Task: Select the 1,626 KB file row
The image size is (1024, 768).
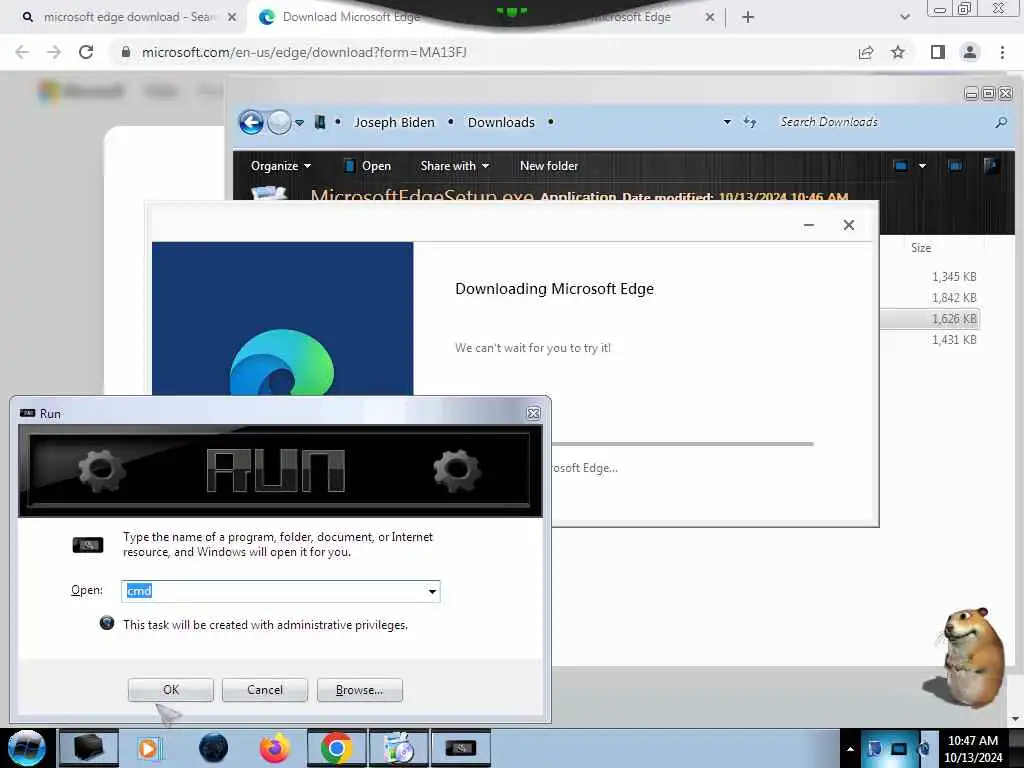Action: (929, 319)
